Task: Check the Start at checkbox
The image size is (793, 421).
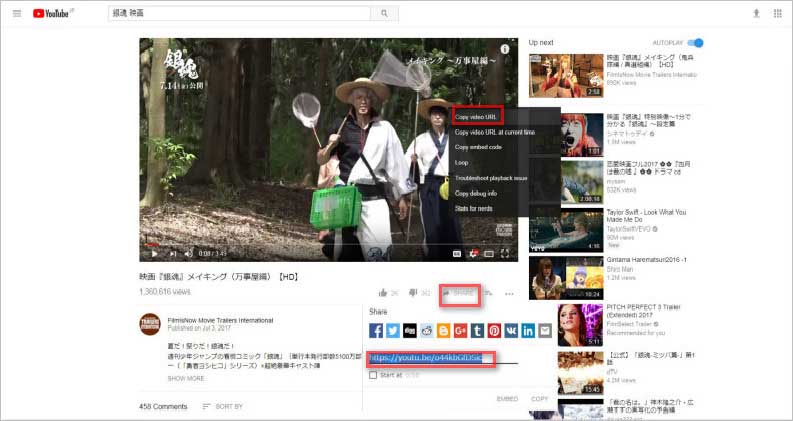Action: click(373, 375)
